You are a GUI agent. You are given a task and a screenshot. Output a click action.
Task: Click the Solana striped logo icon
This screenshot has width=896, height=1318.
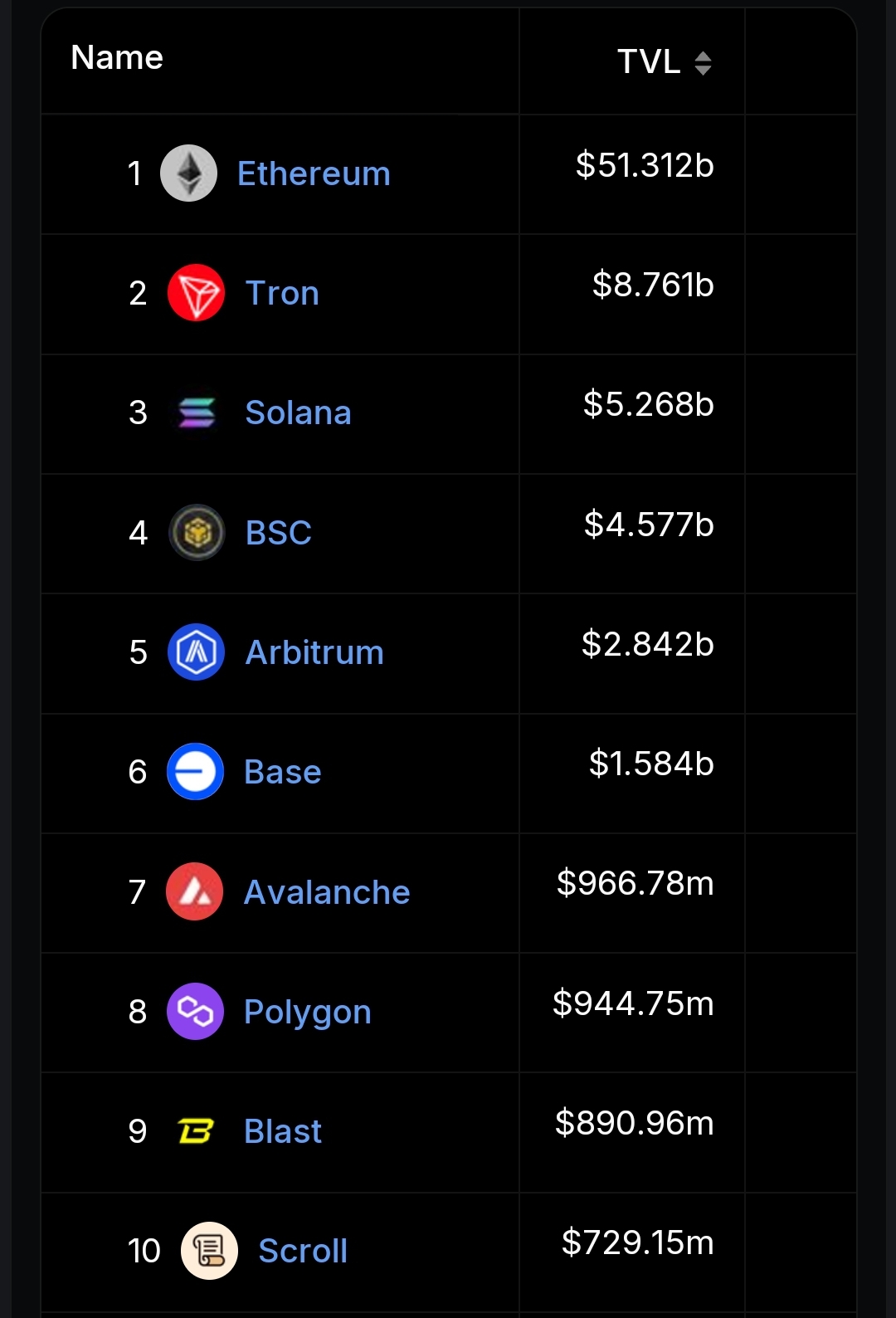[197, 412]
